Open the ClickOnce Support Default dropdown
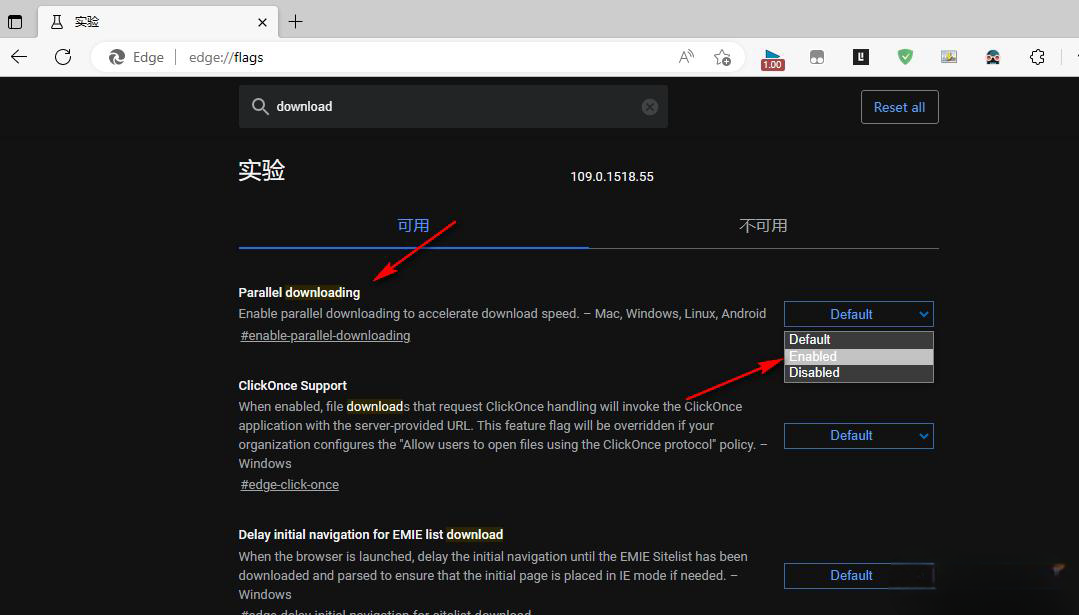1079x615 pixels. point(859,435)
